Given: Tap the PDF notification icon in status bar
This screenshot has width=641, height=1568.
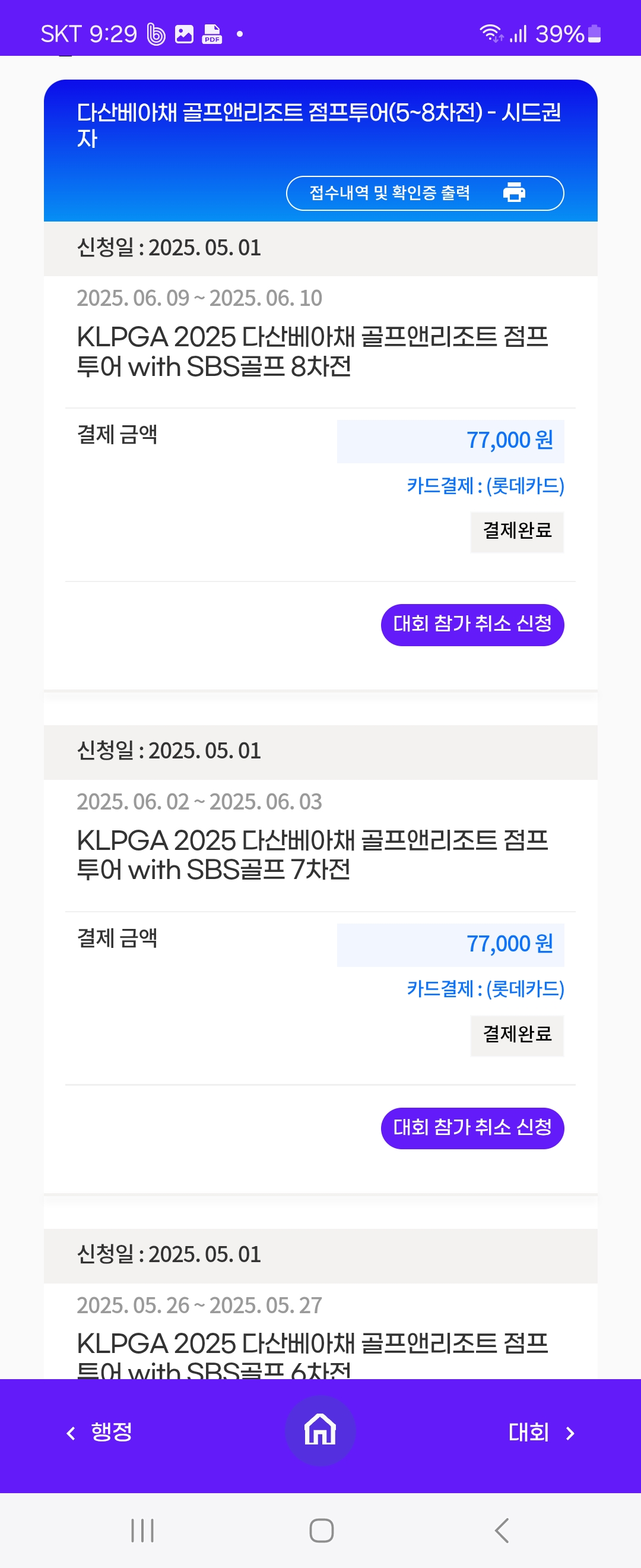Looking at the screenshot, I should (212, 34).
